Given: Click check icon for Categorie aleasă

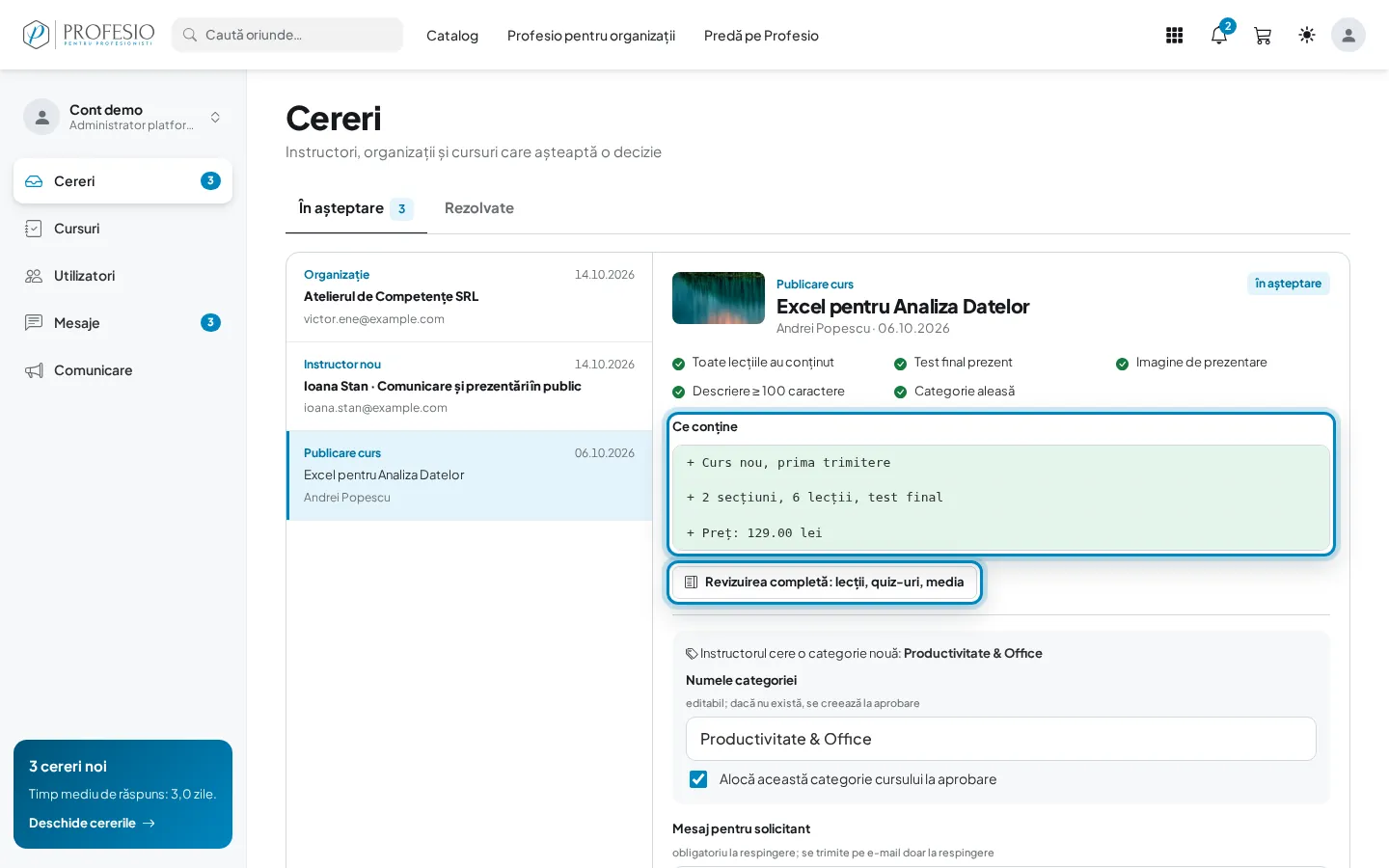Looking at the screenshot, I should click(901, 392).
